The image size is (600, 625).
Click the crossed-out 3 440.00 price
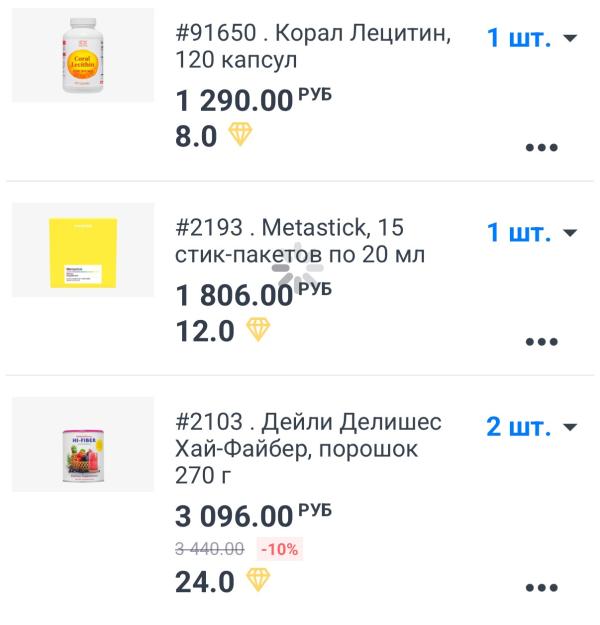[210, 548]
